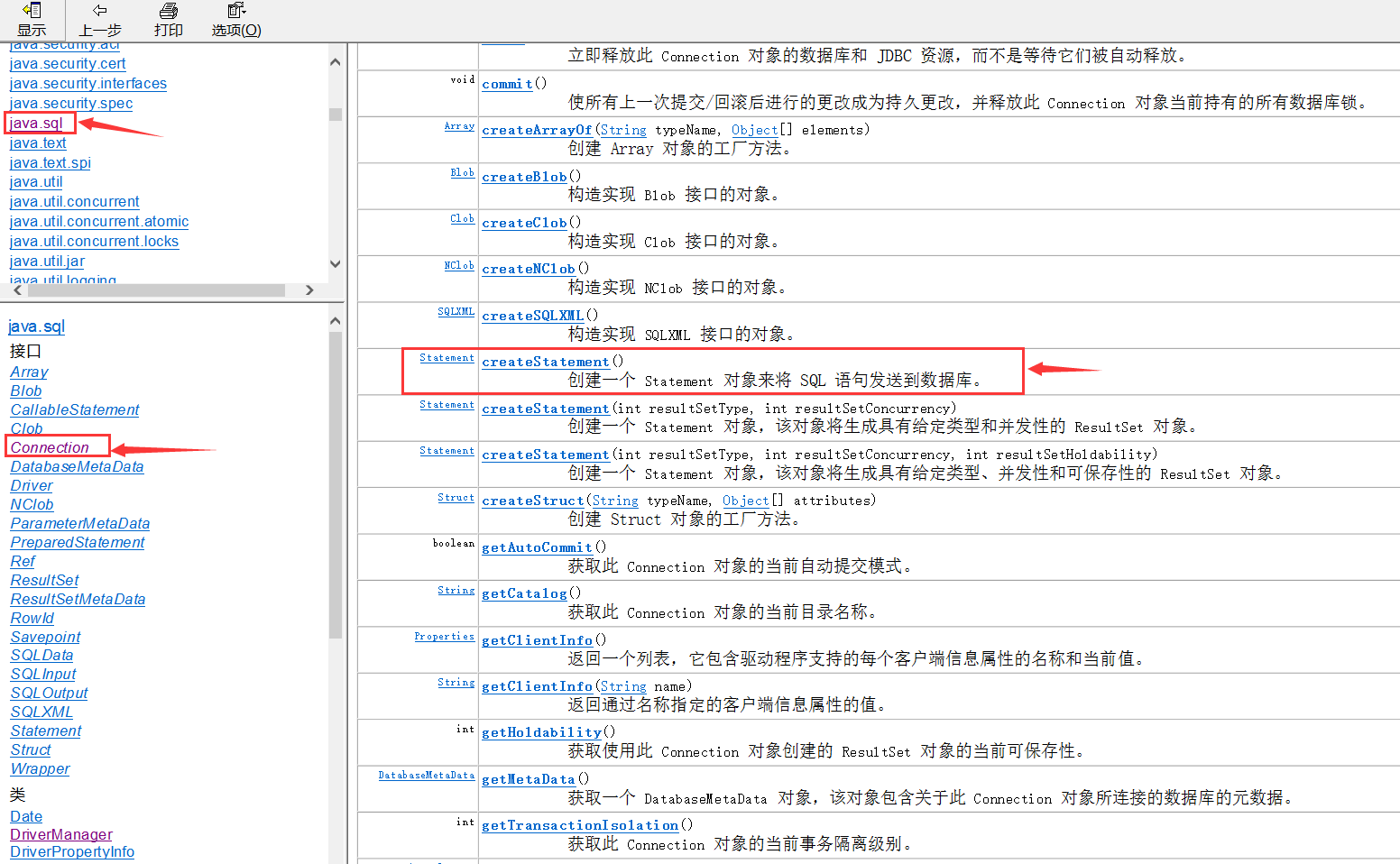Image resolution: width=1400 pixels, height=864 pixels.
Task: Click left arrow of package list horizontal scrollbar
Action: point(18,290)
